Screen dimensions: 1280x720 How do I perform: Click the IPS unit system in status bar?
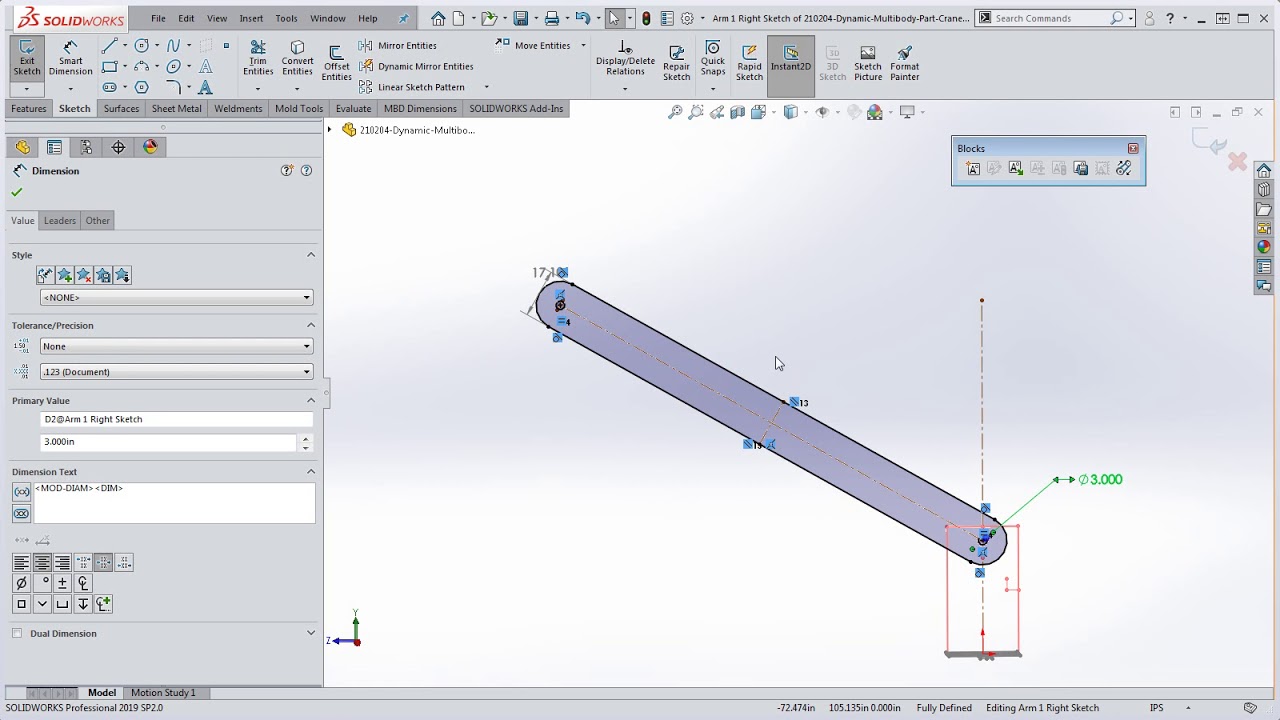(1156, 708)
